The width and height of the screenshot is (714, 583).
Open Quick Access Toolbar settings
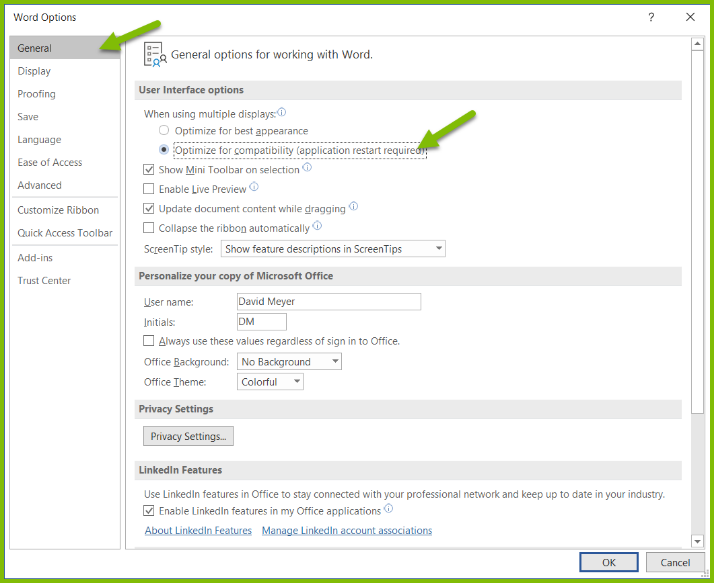pyautogui.click(x=65, y=233)
